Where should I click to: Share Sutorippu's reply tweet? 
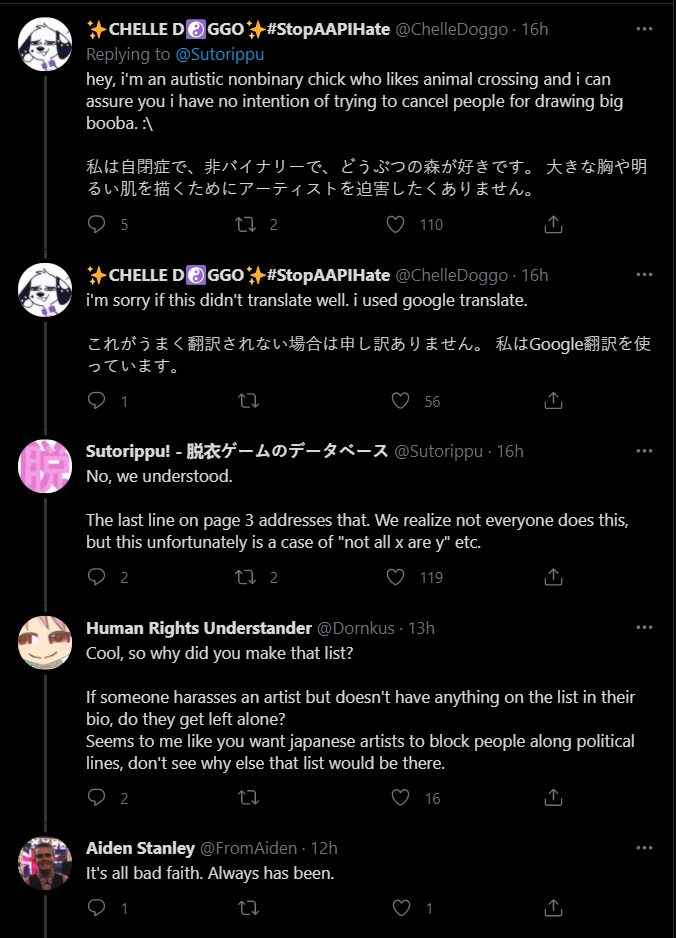(553, 577)
